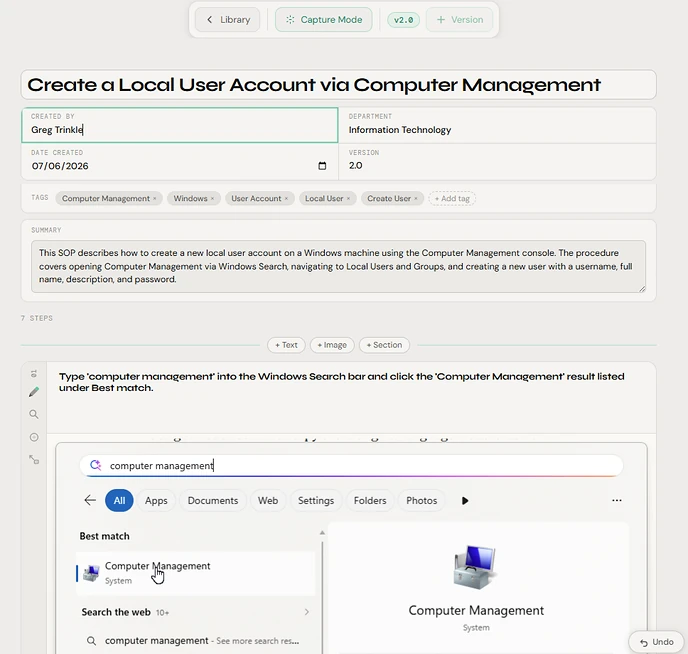Edit the Version number field
Viewport: 688px width, 654px height.
[x=498, y=161]
